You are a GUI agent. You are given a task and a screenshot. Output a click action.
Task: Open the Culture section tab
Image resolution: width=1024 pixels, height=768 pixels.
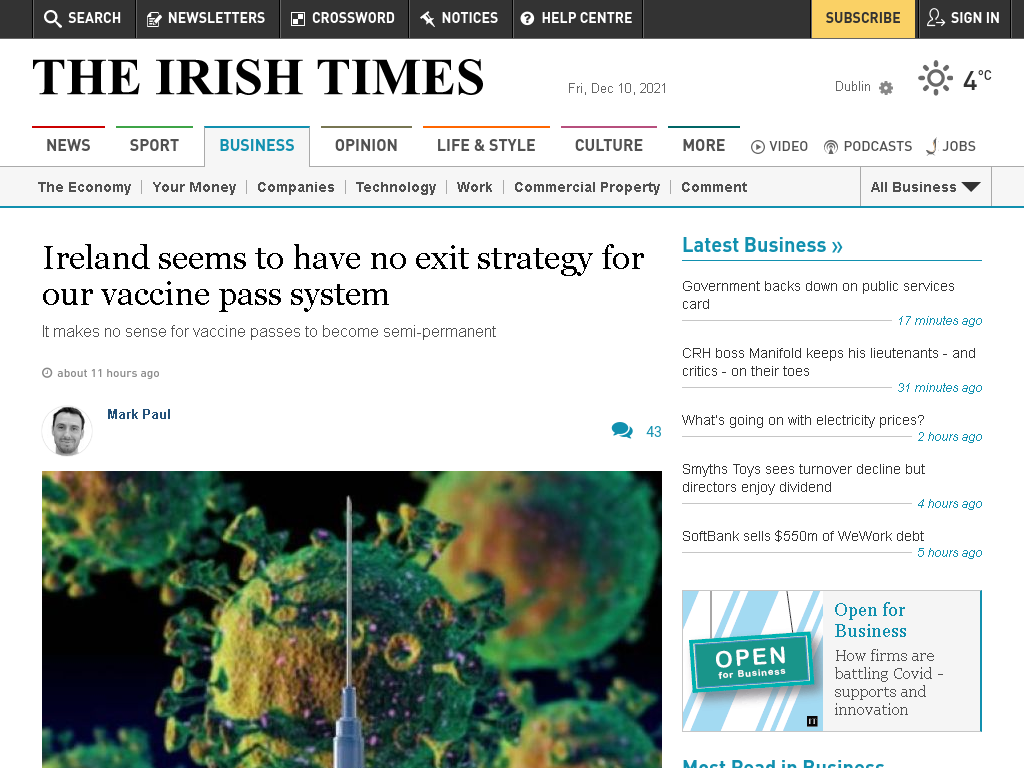(609, 146)
